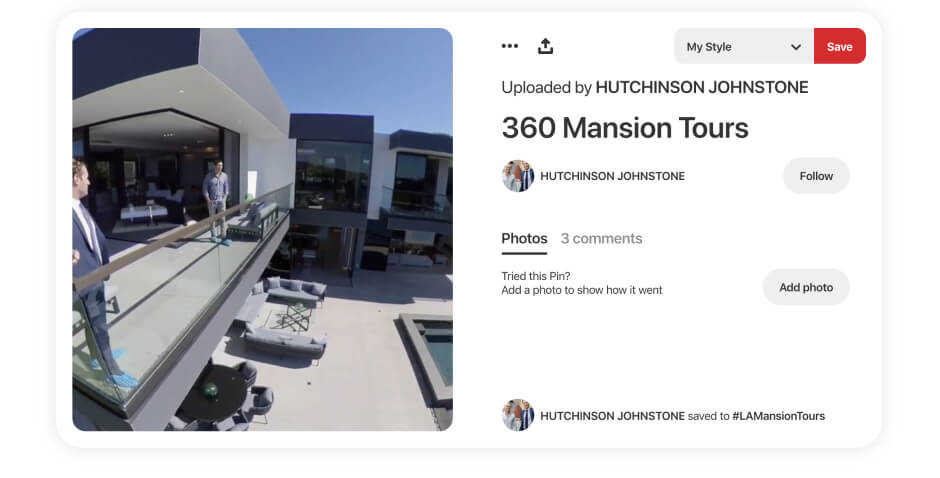Screen dimensions: 940x478
Task: Click the Add photo button
Action: [806, 287]
